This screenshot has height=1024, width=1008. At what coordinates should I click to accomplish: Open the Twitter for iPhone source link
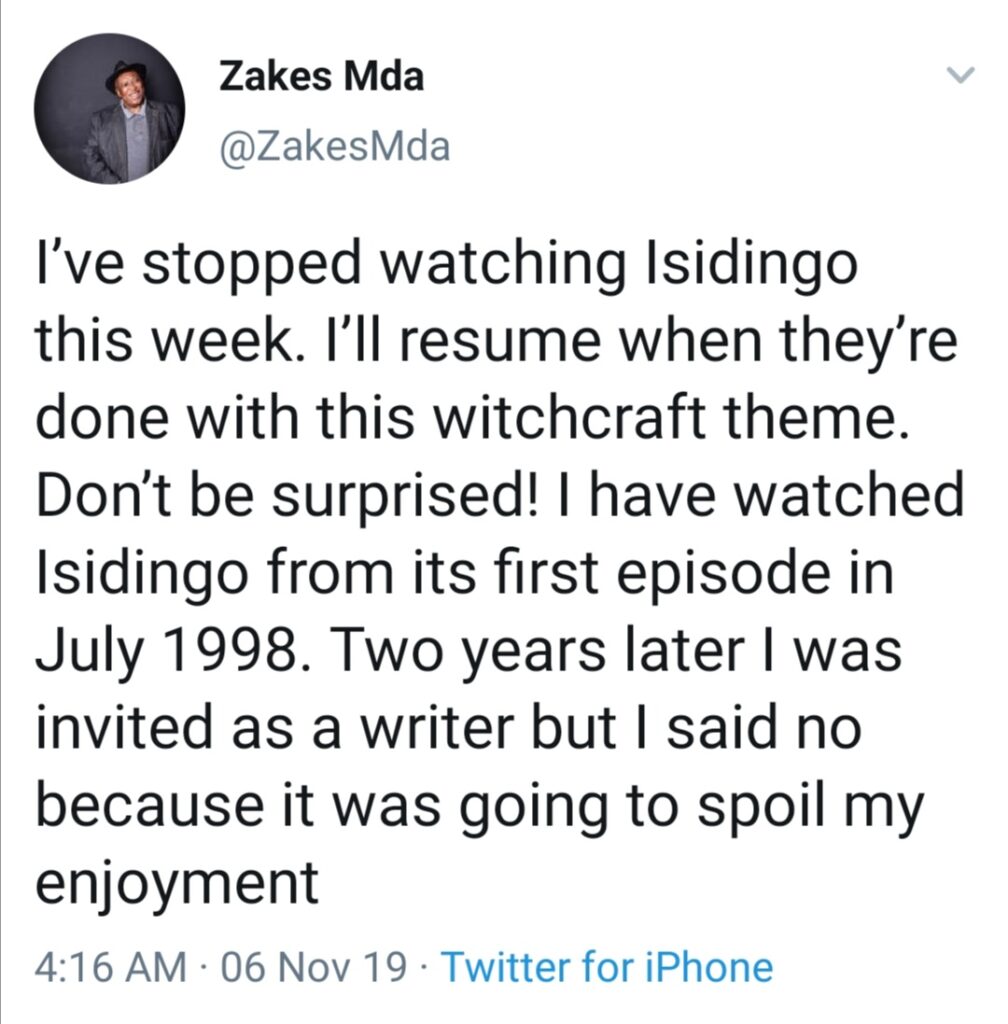(607, 967)
